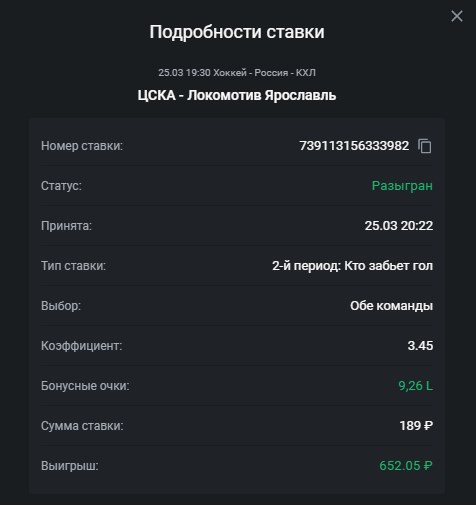
Task: Click the Подробности ставки heading
Action: click(237, 32)
